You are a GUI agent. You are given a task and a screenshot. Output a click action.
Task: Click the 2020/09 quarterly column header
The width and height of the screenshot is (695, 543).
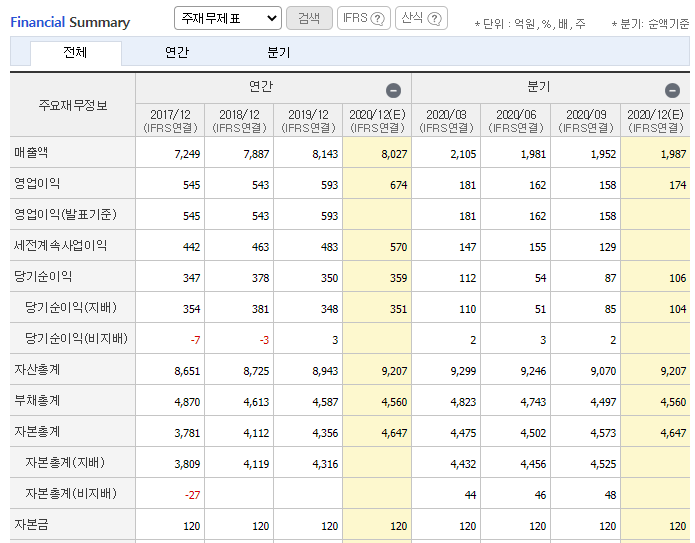coord(586,121)
